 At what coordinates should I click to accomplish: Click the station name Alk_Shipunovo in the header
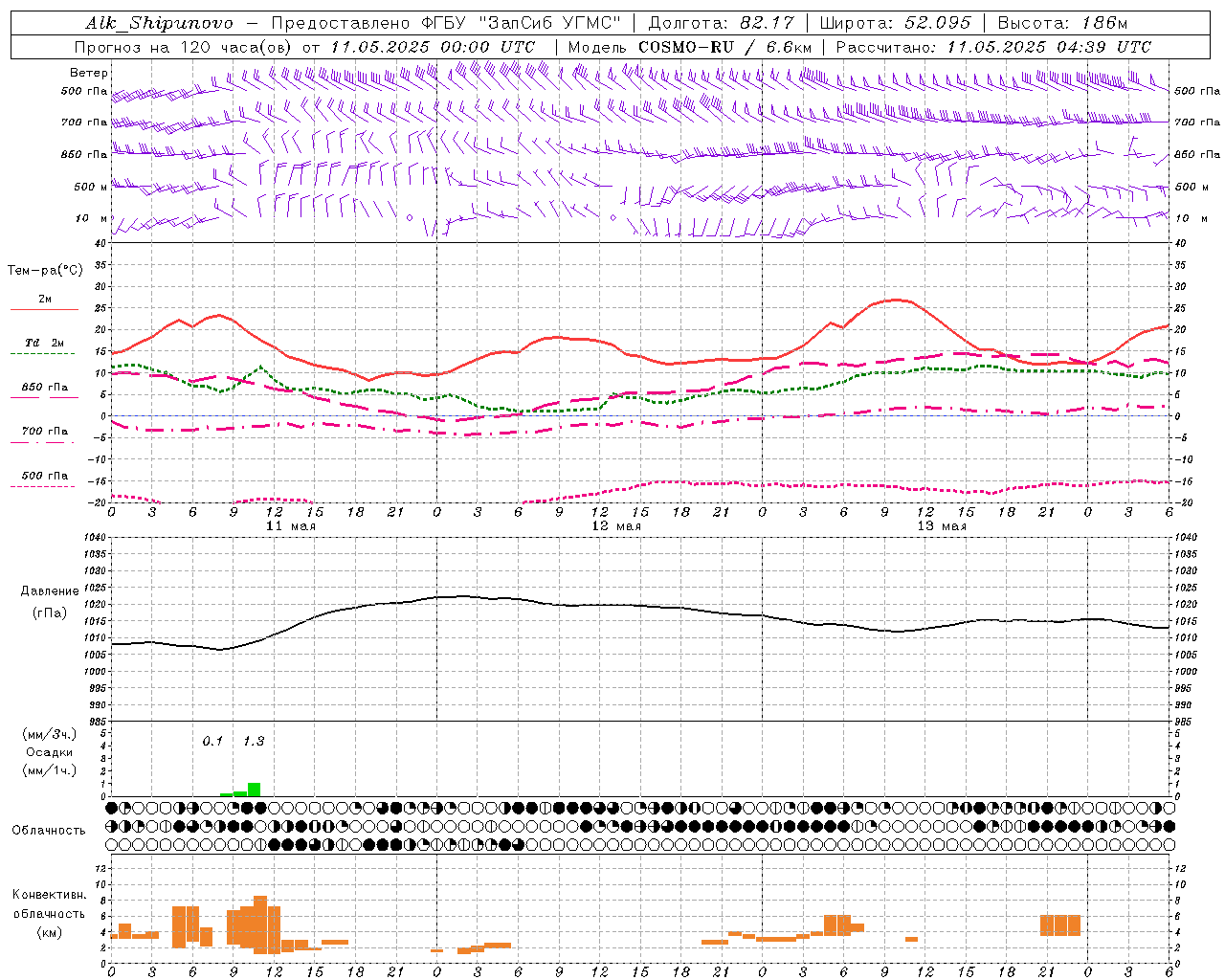click(160, 23)
